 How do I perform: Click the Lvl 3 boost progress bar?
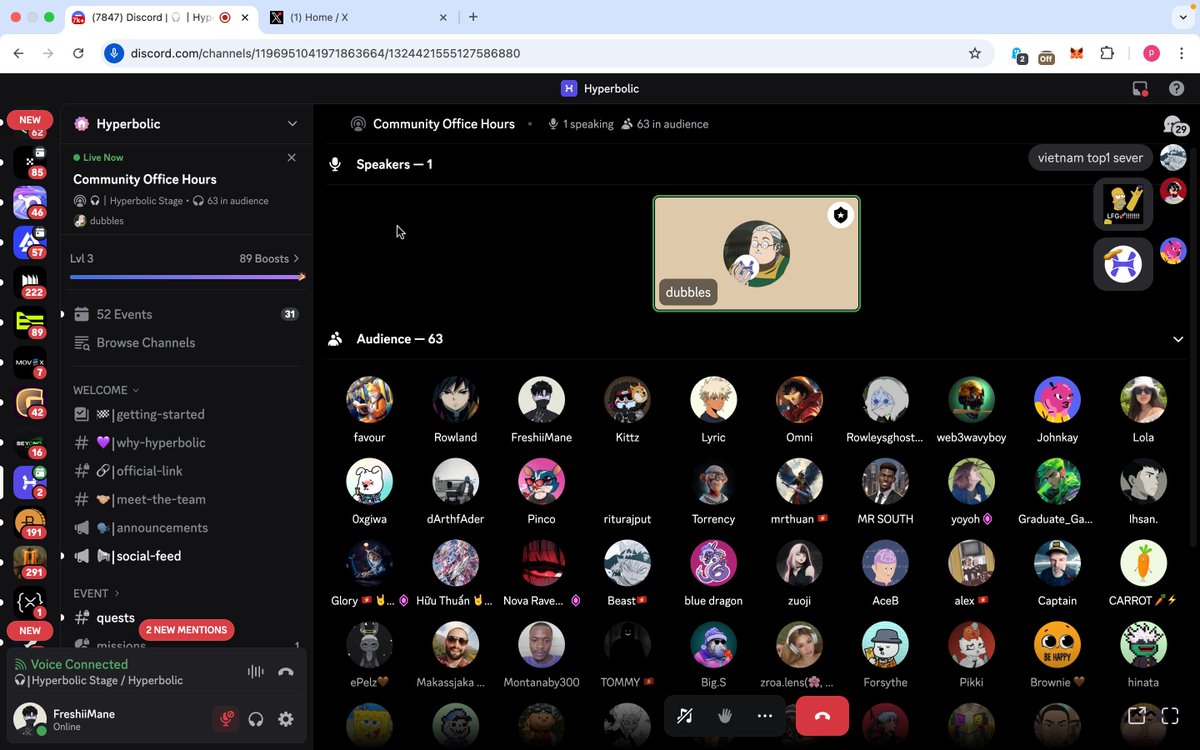187,277
